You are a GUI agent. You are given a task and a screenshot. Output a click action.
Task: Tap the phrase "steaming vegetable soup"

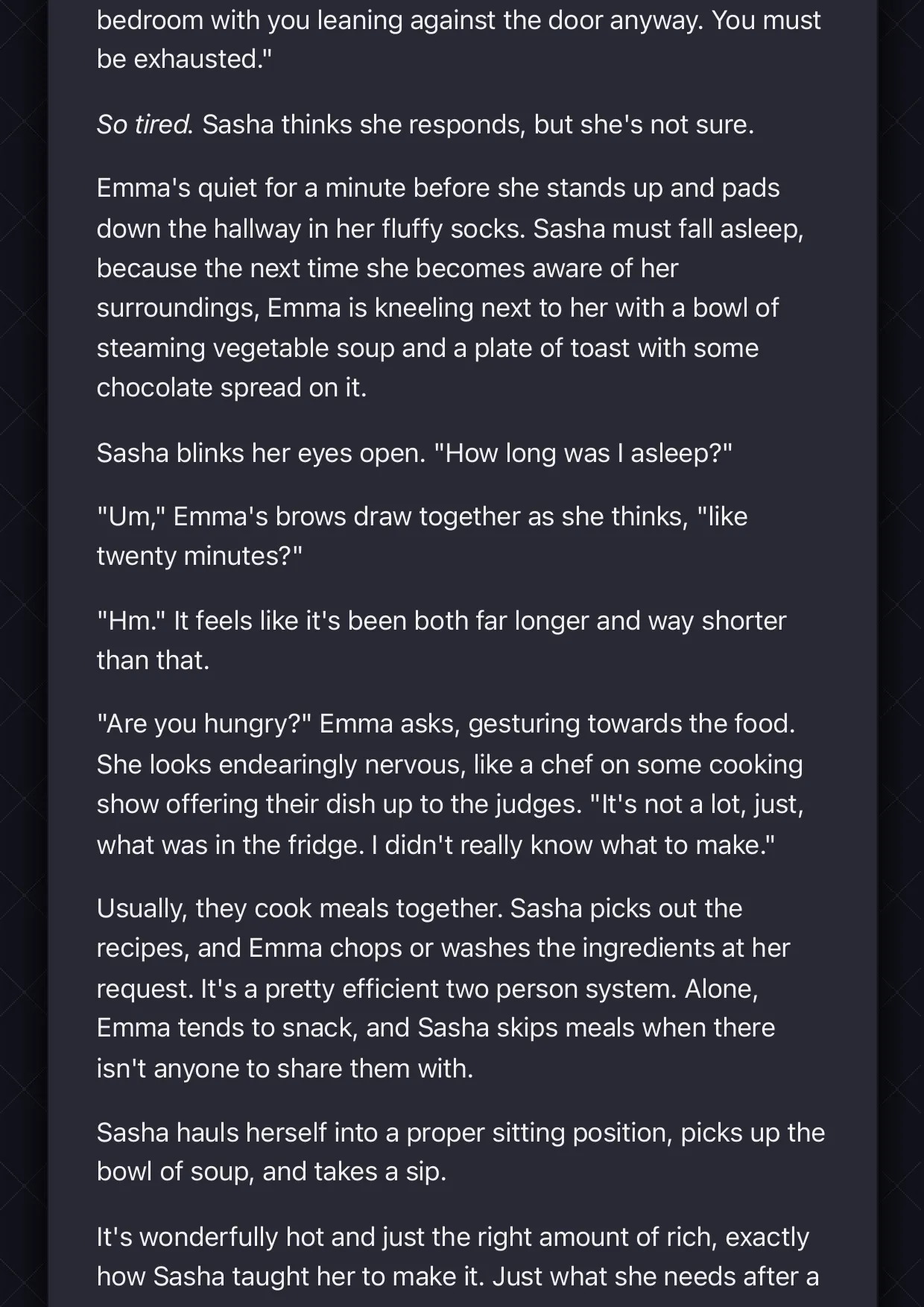(x=245, y=348)
